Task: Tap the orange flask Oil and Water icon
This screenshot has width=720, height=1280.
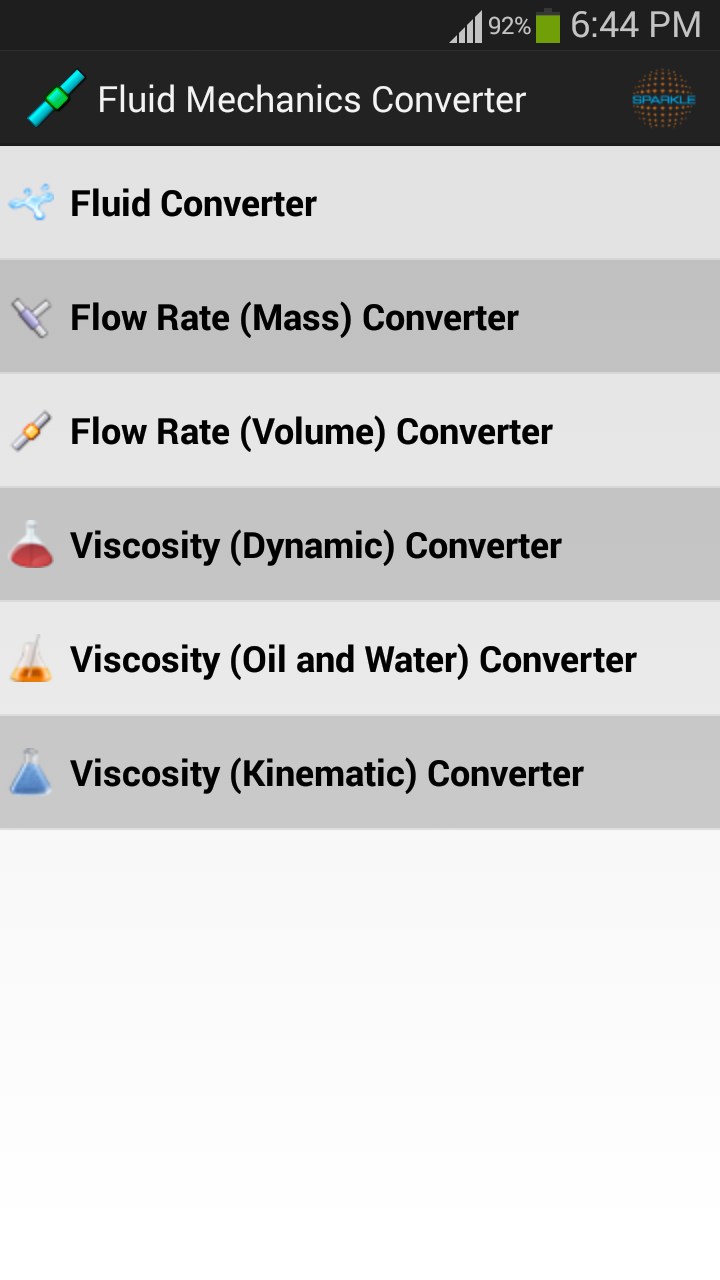Action: [x=31, y=659]
